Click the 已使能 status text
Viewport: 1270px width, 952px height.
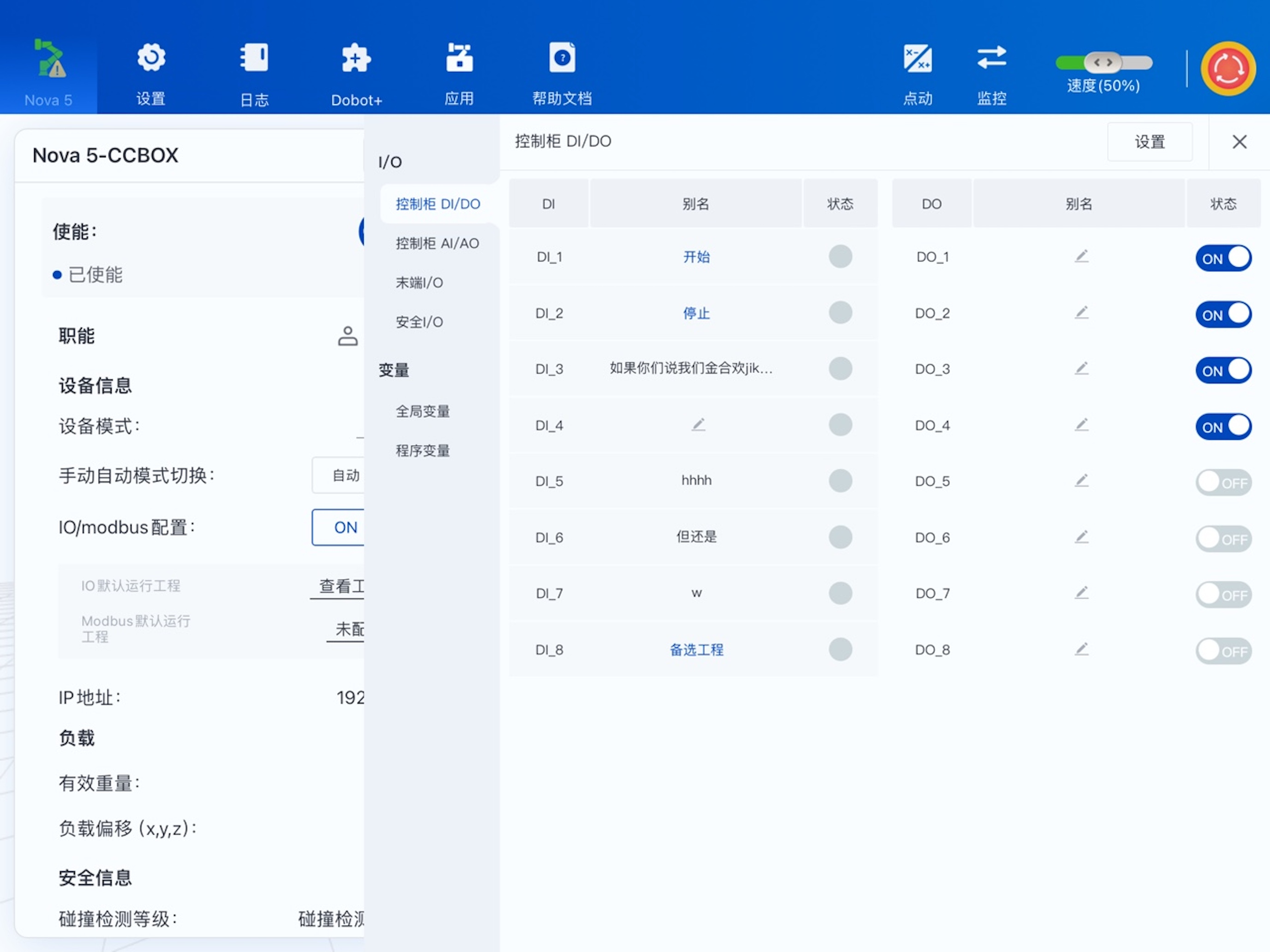click(x=96, y=275)
